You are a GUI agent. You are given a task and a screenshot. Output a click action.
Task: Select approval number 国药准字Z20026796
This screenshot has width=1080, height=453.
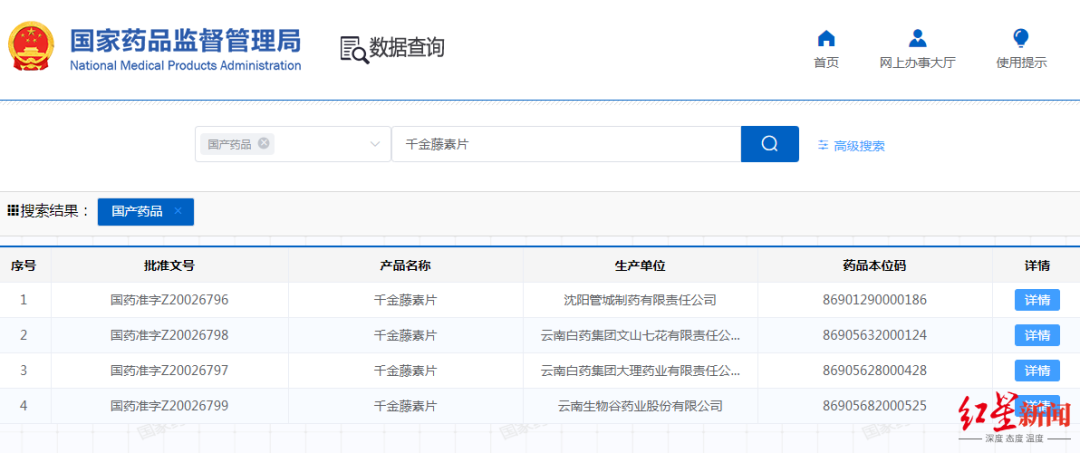click(169, 300)
